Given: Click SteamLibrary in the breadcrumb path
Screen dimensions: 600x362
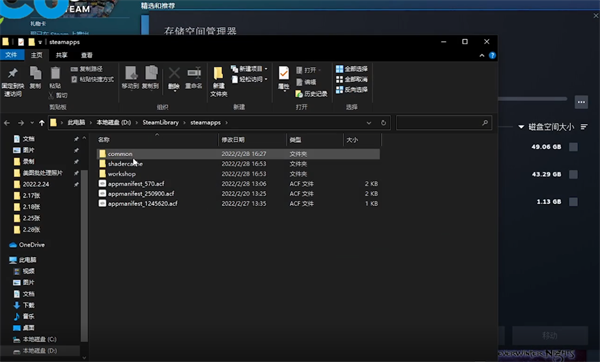Looking at the screenshot, I should click(x=161, y=122).
